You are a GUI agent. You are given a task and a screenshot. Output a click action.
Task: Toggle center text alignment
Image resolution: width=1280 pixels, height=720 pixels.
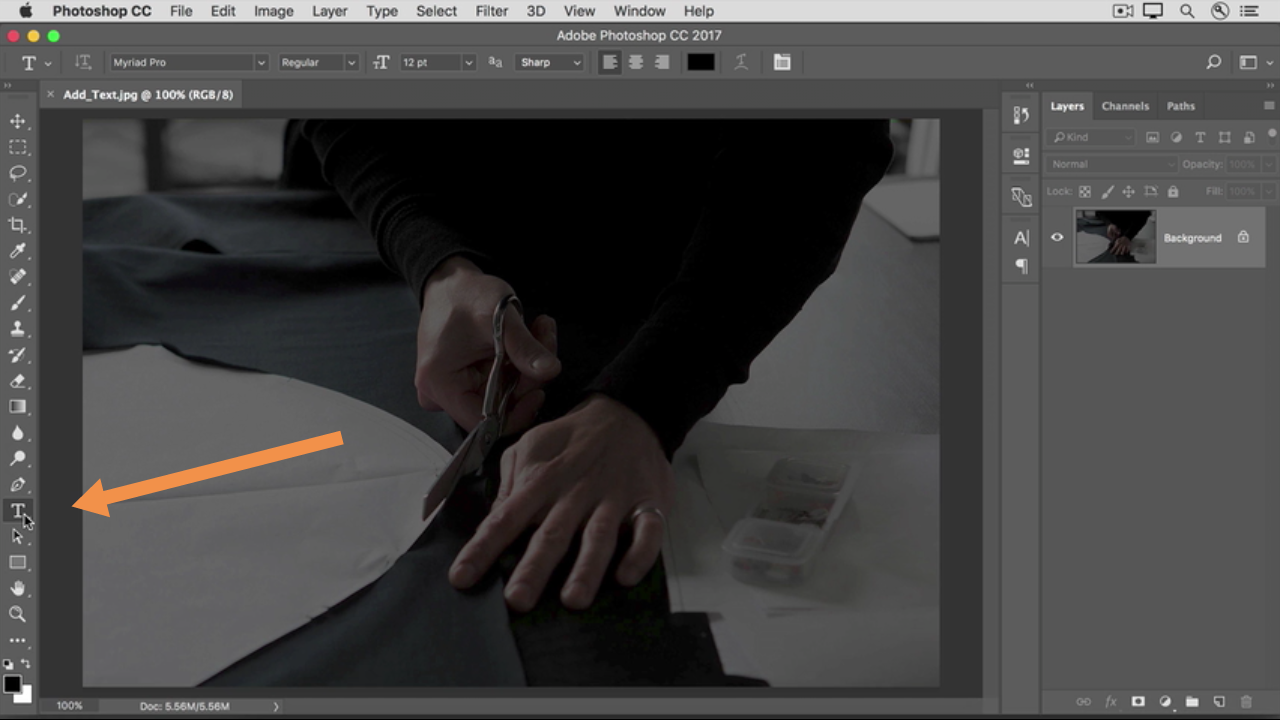click(x=635, y=62)
